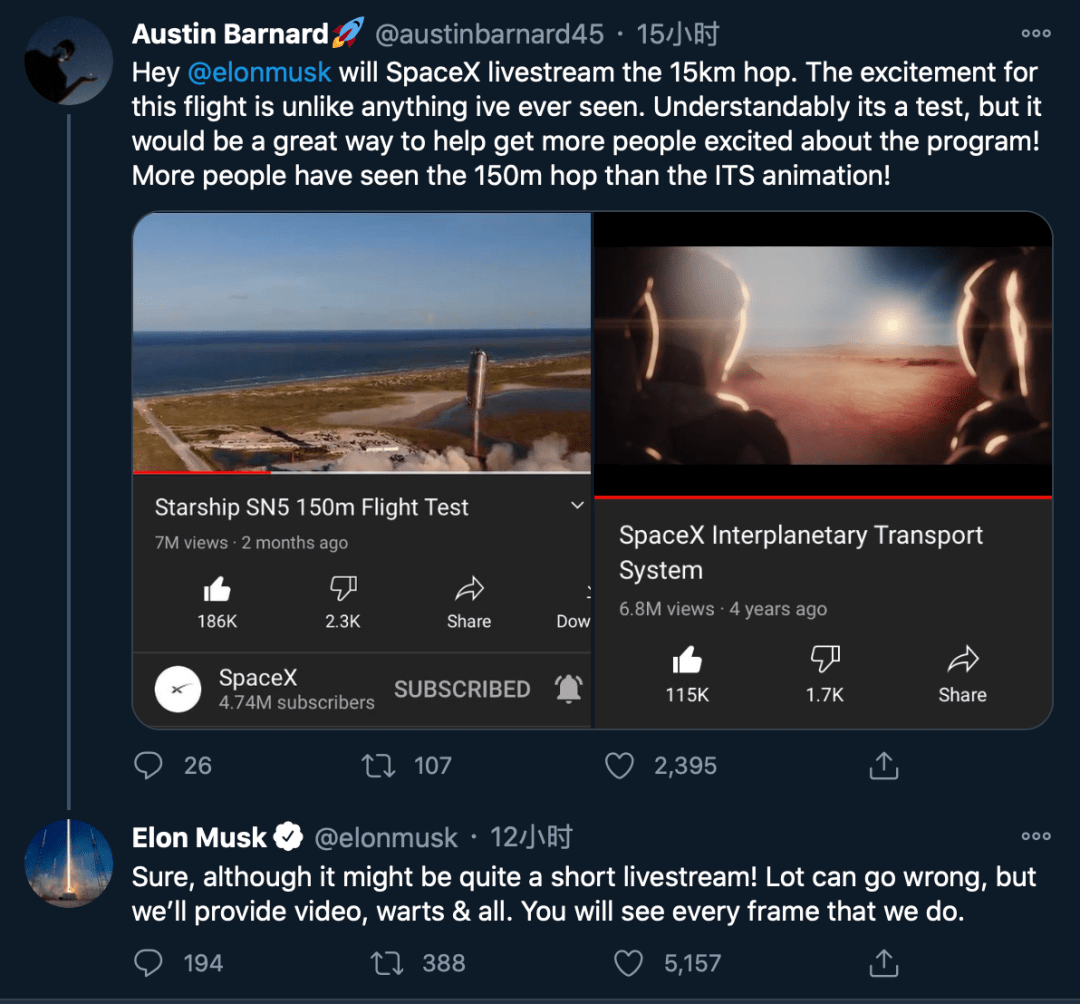Share Austin Barnard's tweet

click(883, 766)
